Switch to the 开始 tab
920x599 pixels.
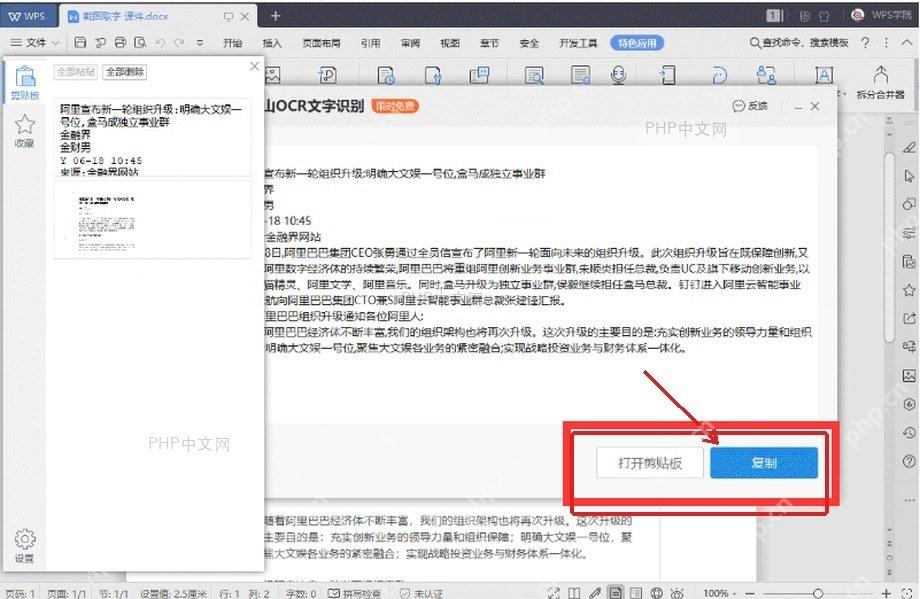pyautogui.click(x=232, y=43)
